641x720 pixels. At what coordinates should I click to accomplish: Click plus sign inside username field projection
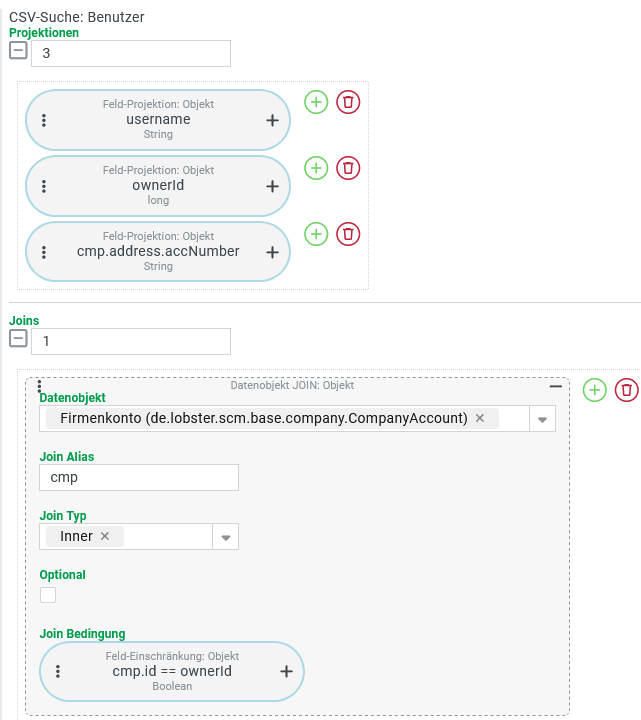pos(272,120)
